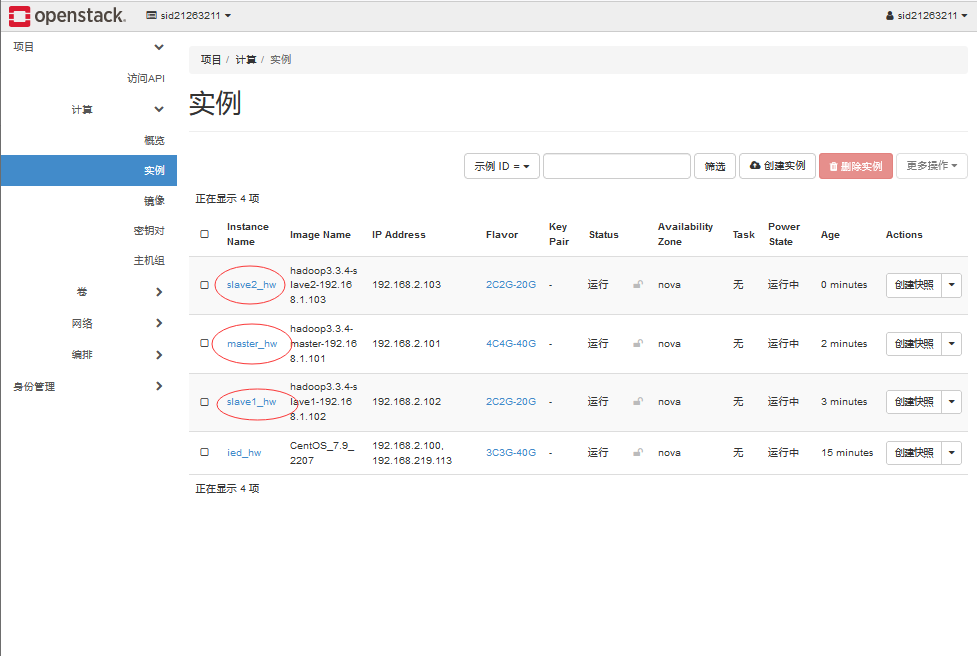The height and width of the screenshot is (656, 977).
Task: Click 项目 in the breadcrumb
Action: pyautogui.click(x=211, y=60)
